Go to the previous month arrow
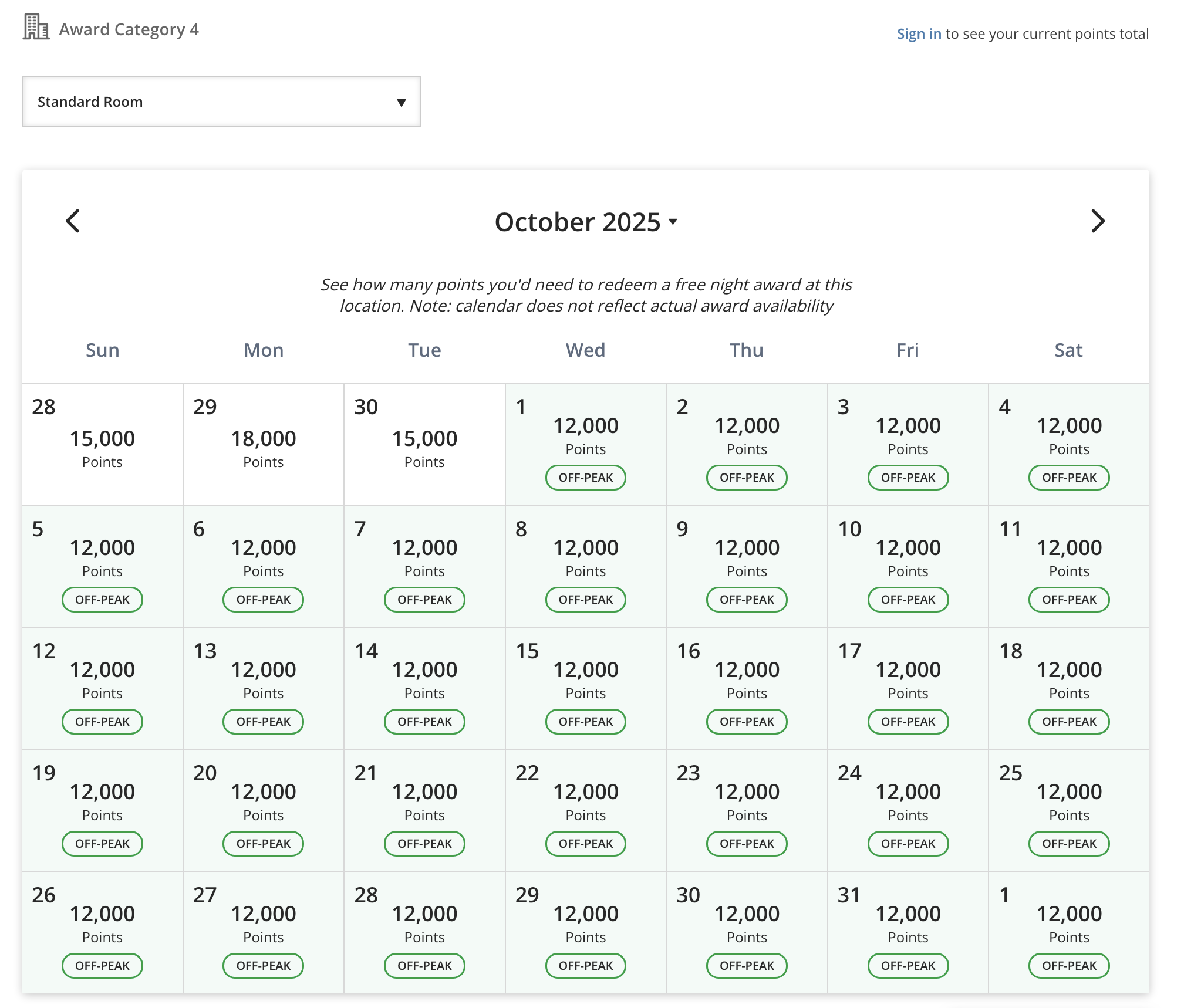The height and width of the screenshot is (1008, 1201). coord(73,221)
